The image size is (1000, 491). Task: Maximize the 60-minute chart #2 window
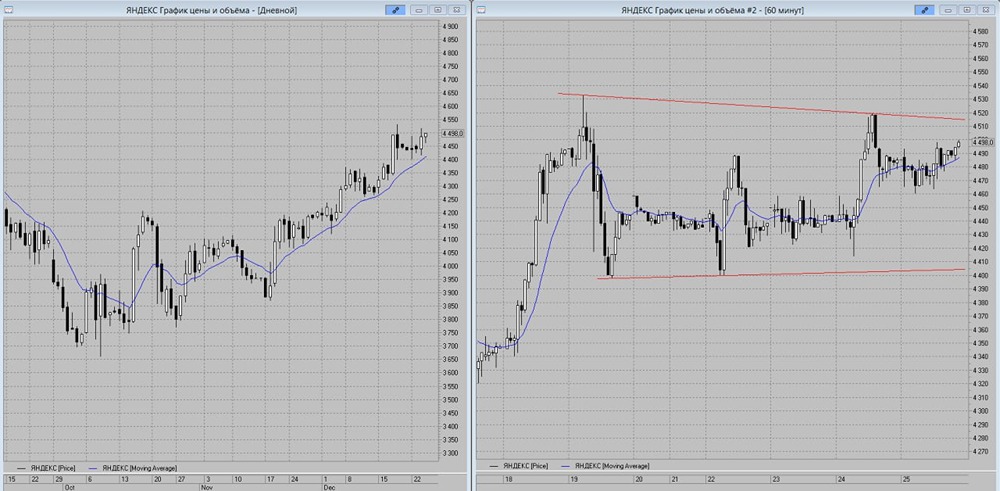tap(967, 10)
